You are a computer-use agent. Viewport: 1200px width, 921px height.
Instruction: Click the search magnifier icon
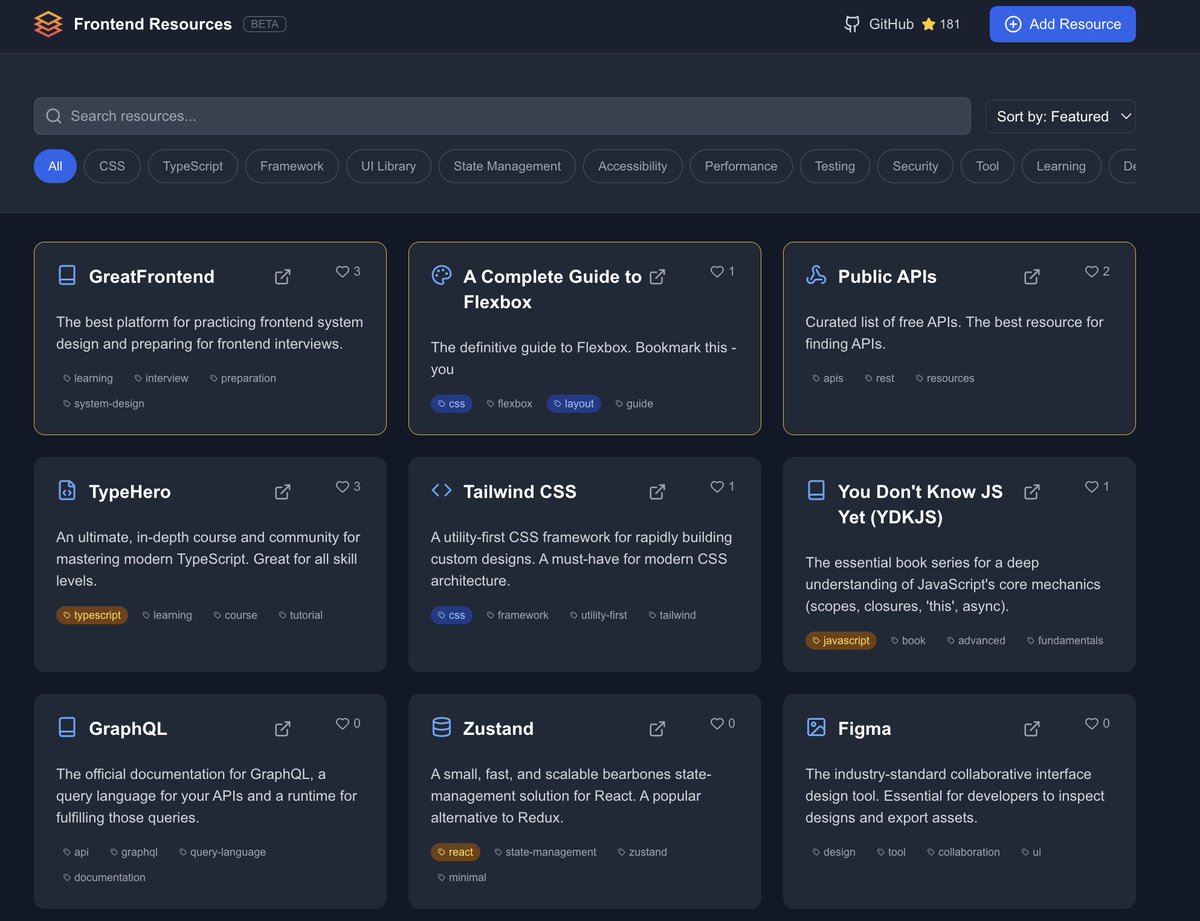(x=54, y=116)
